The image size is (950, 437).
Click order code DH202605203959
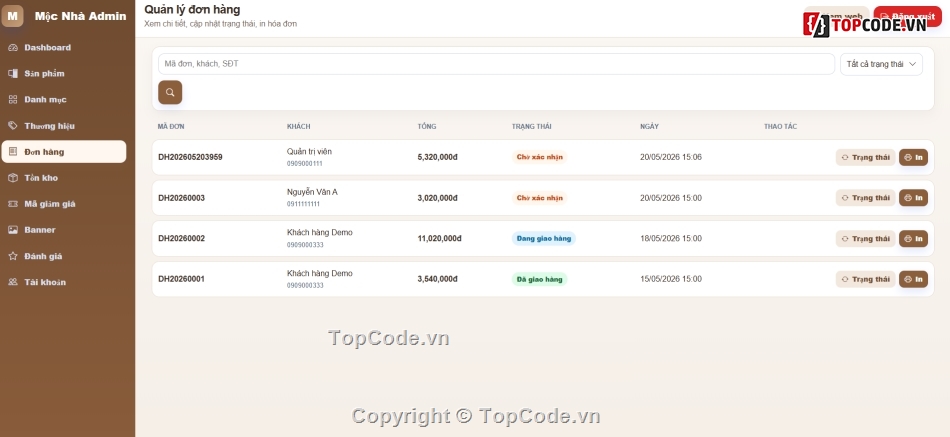[190, 157]
